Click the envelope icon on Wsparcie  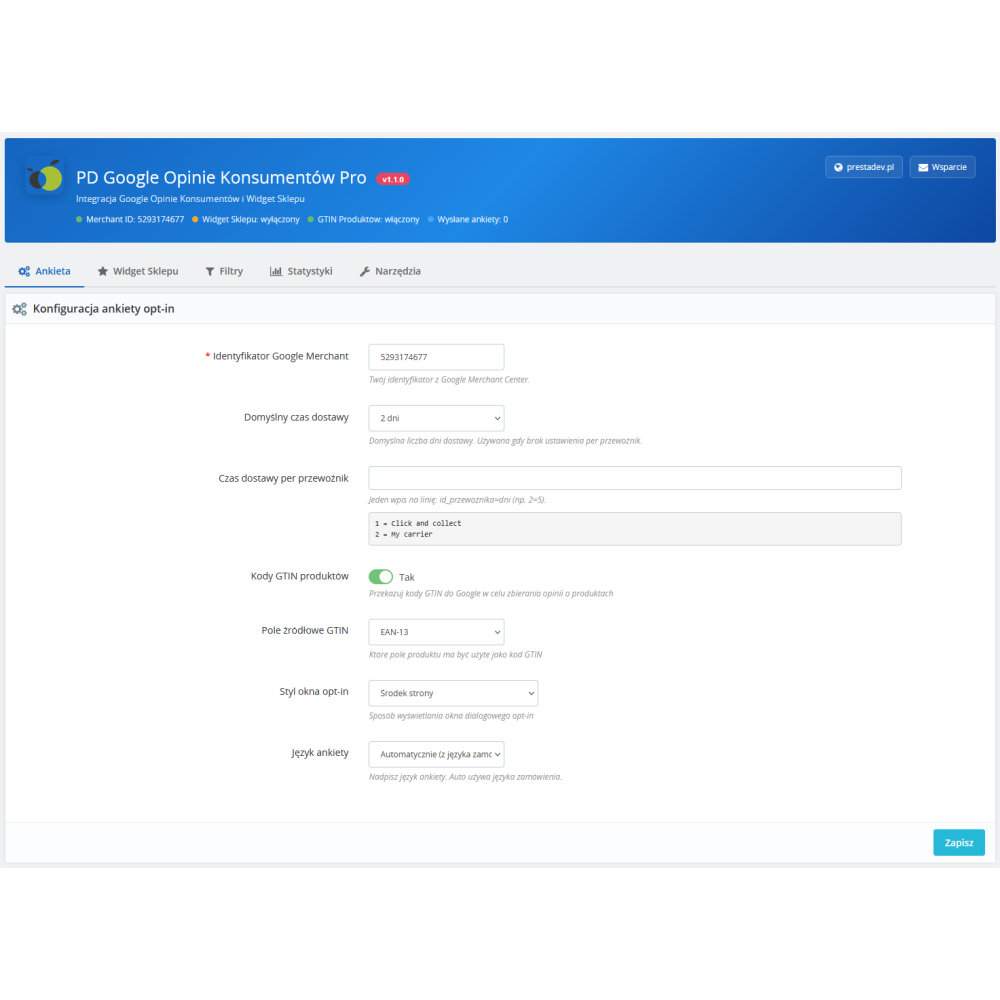tap(923, 167)
